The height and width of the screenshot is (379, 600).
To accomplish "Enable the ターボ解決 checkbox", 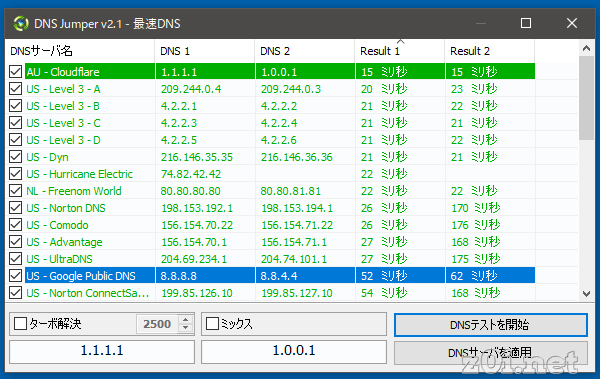I will 20,323.
